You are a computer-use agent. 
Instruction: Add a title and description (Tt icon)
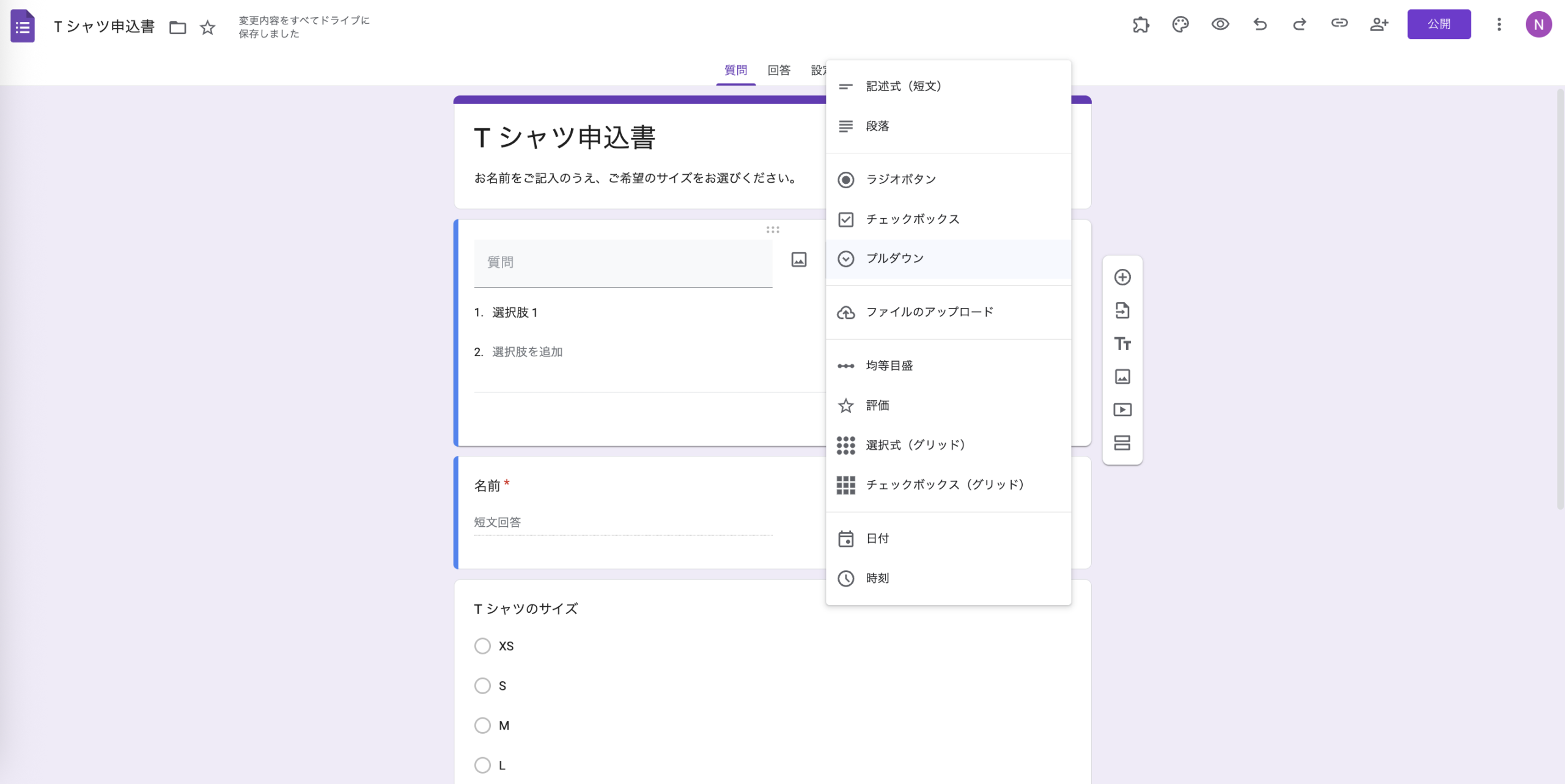[x=1122, y=344]
